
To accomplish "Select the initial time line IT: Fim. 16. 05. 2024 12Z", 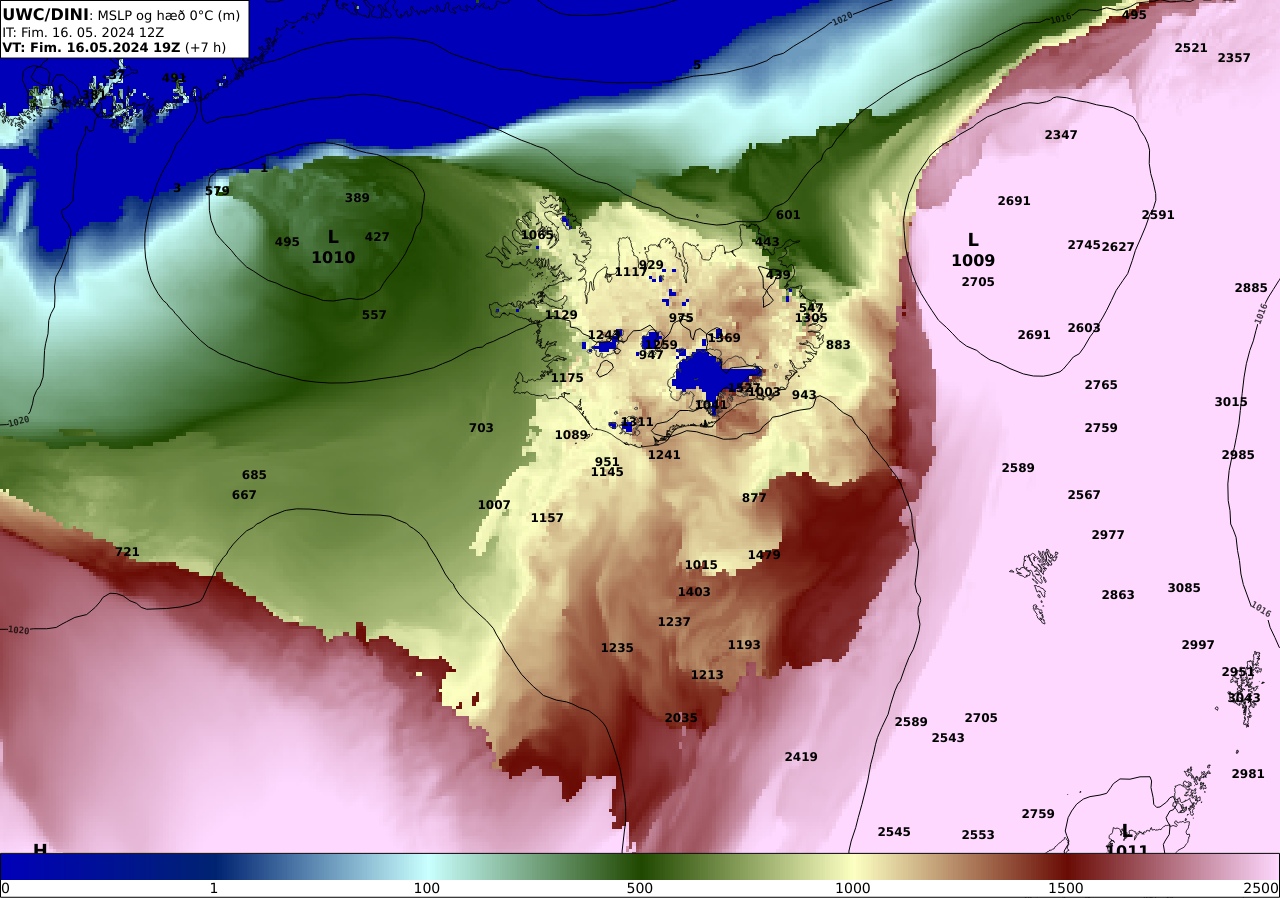I will (83, 32).
